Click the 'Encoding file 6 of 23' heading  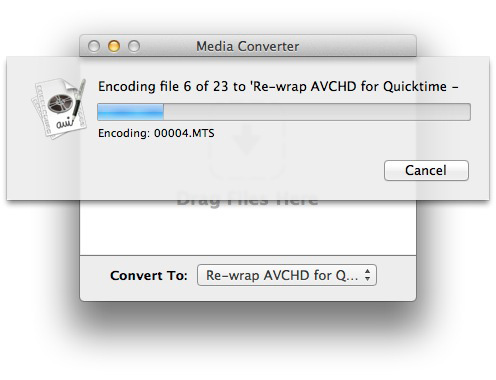(163, 86)
